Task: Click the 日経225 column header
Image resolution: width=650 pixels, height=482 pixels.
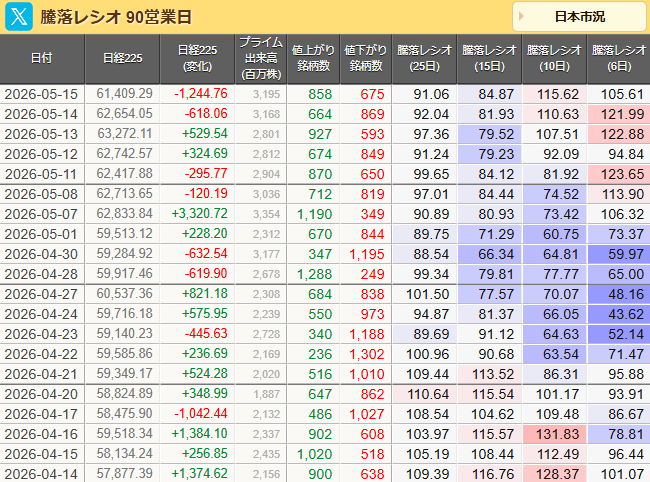Action: 122,58
